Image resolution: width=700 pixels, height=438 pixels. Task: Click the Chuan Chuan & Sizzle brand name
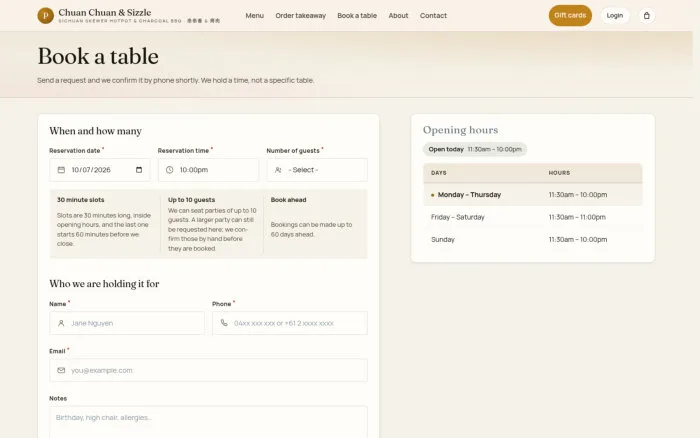(x=105, y=13)
